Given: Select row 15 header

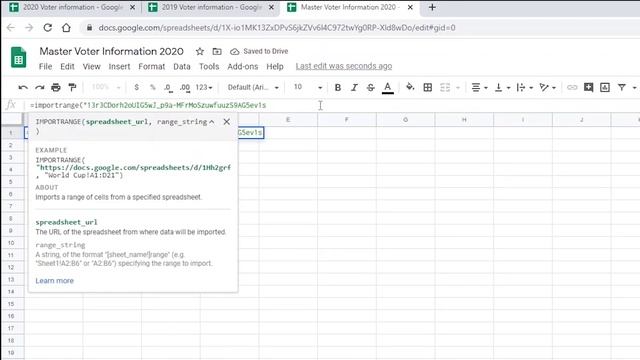Looking at the screenshot, I should click(x=11, y=304).
